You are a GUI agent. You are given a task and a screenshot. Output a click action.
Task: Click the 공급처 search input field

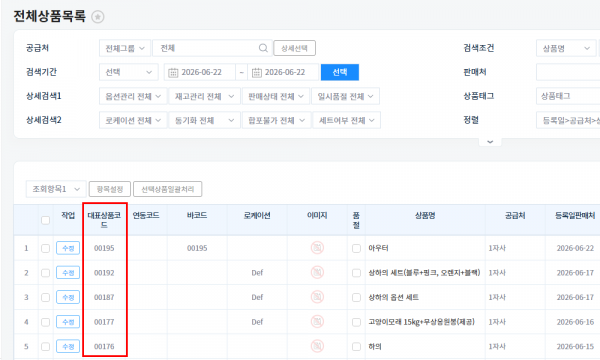(212, 48)
